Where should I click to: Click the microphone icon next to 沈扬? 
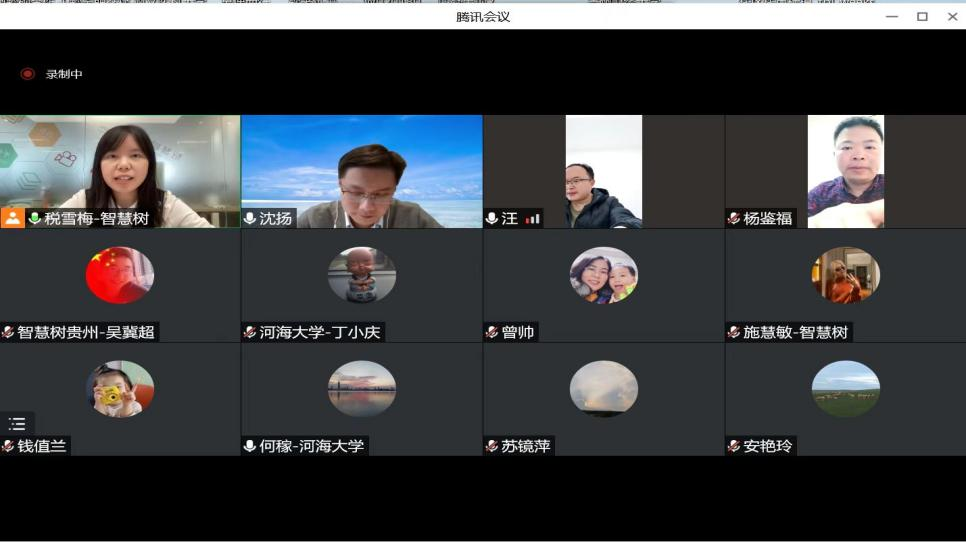coord(250,218)
